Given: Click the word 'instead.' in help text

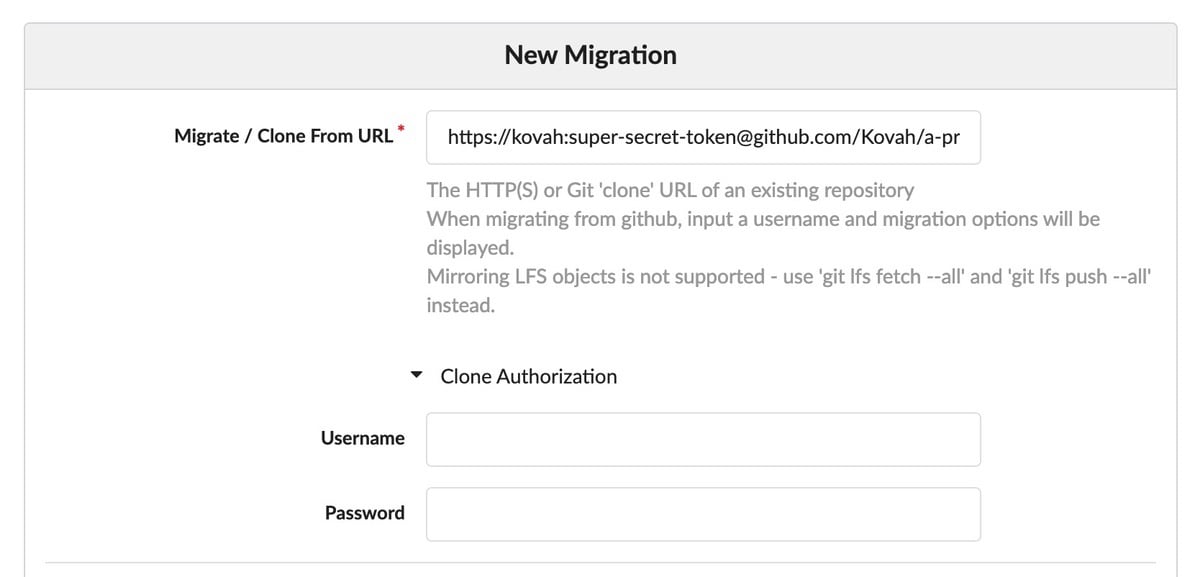Looking at the screenshot, I should 461,306.
